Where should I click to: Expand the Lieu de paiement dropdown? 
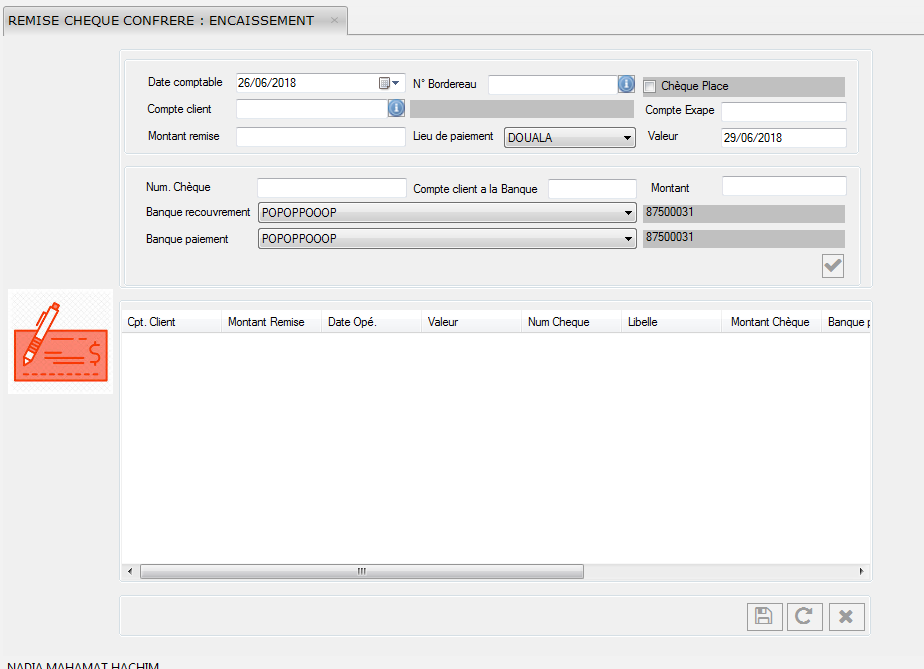(x=628, y=137)
